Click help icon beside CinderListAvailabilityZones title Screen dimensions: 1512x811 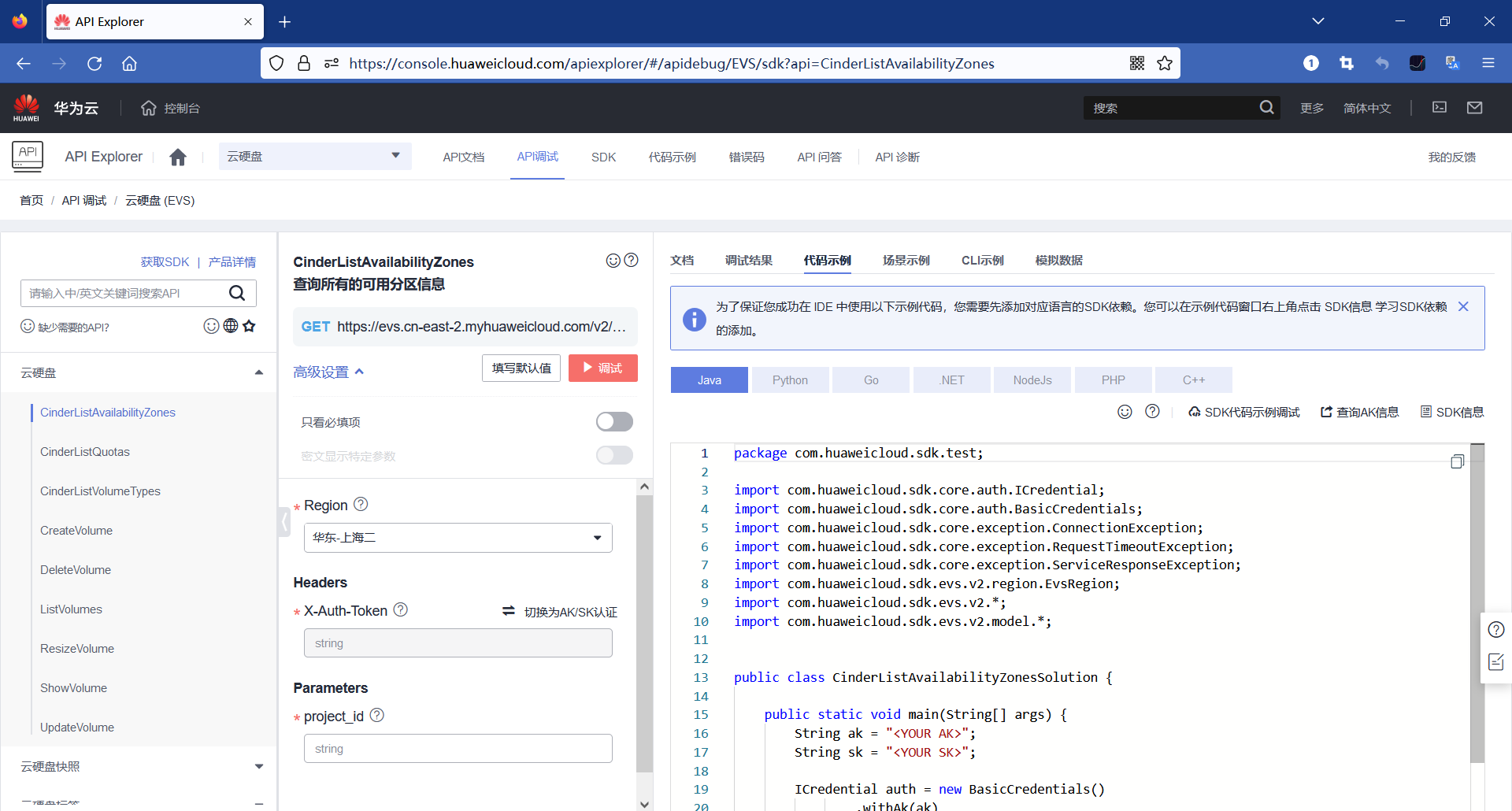coord(631,261)
